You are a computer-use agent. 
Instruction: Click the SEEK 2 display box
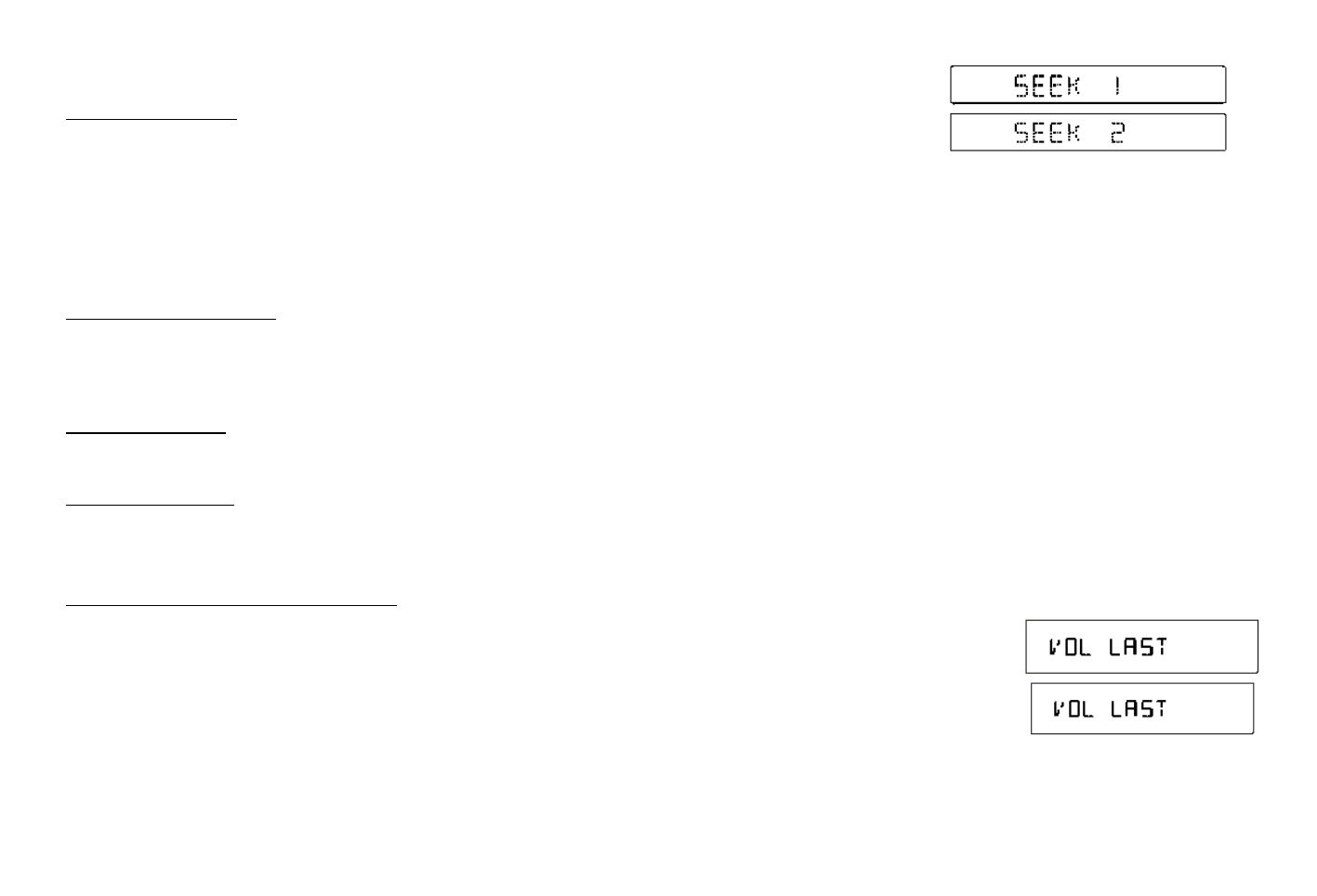[x=1087, y=132]
